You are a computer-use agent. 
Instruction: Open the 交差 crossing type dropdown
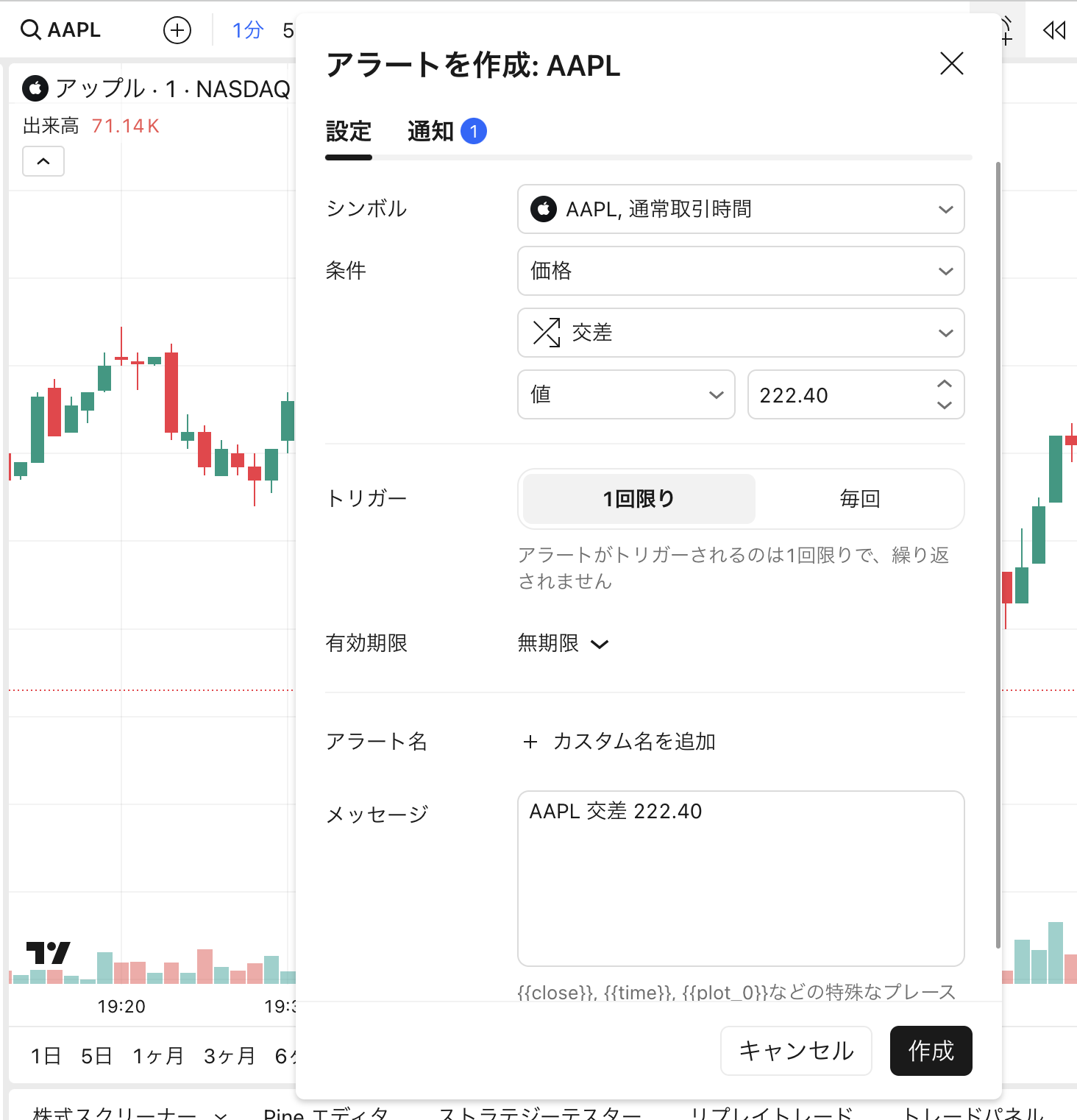click(x=741, y=333)
